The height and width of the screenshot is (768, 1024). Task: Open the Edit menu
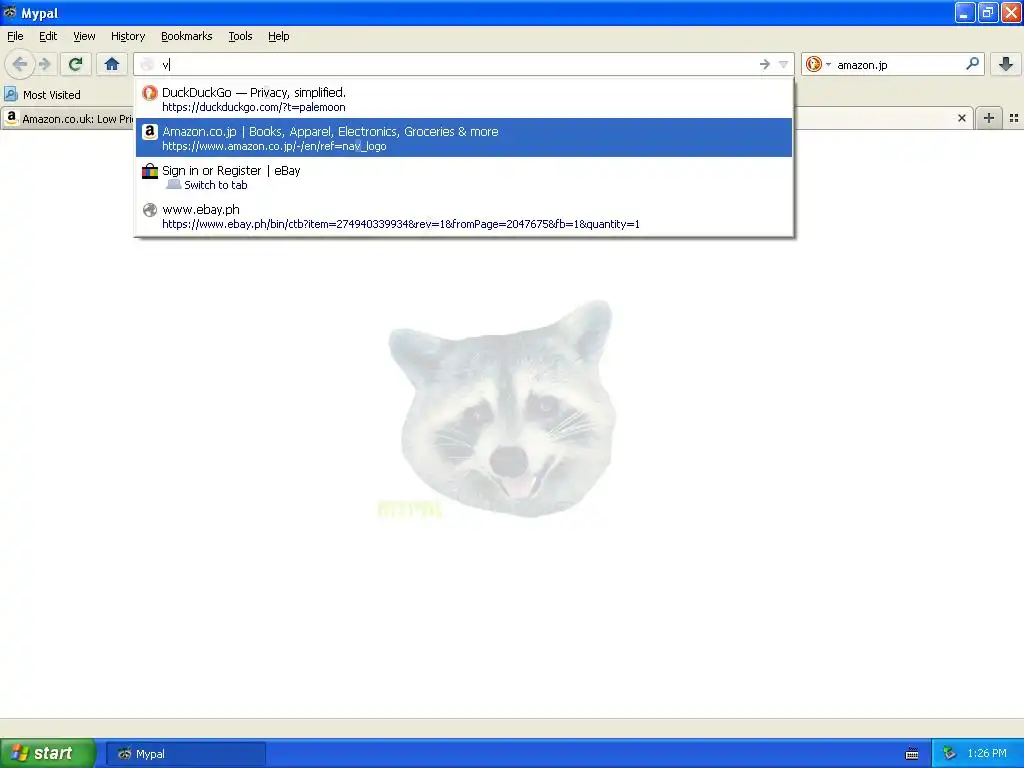[x=48, y=36]
